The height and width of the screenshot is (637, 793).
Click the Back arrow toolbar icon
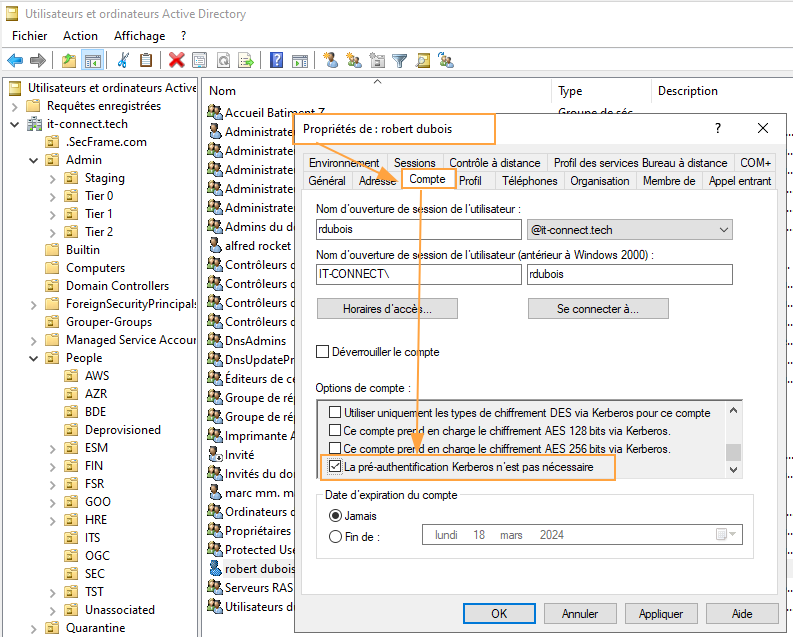coord(15,61)
